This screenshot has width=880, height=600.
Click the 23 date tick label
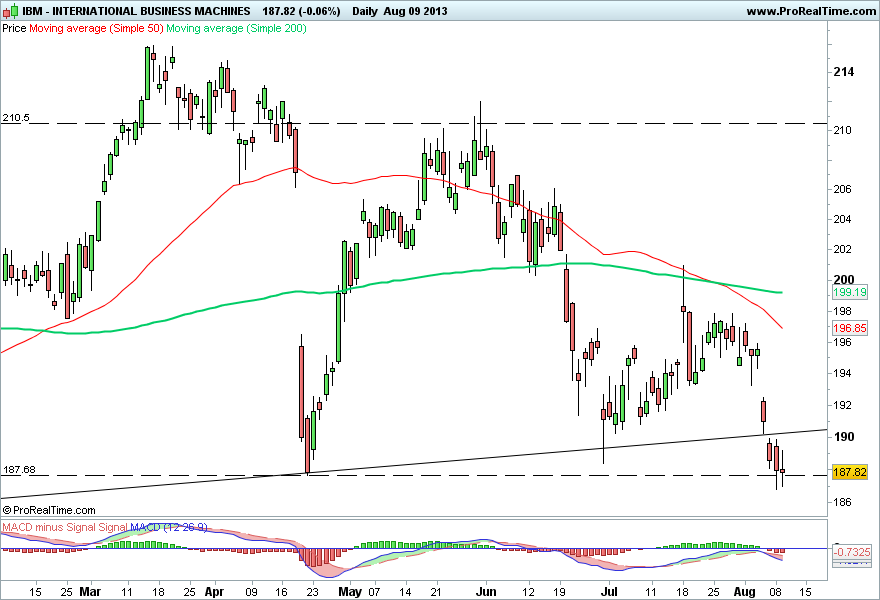coord(313,592)
